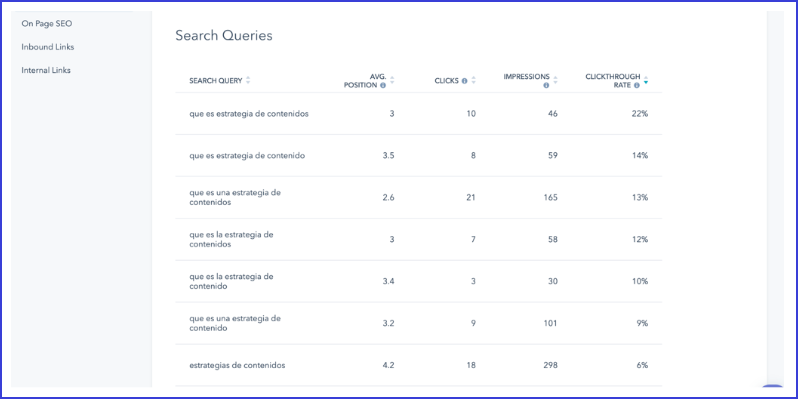Viewport: 798px width, 399px height.
Task: Click impressions value 298
Action: tap(550, 365)
